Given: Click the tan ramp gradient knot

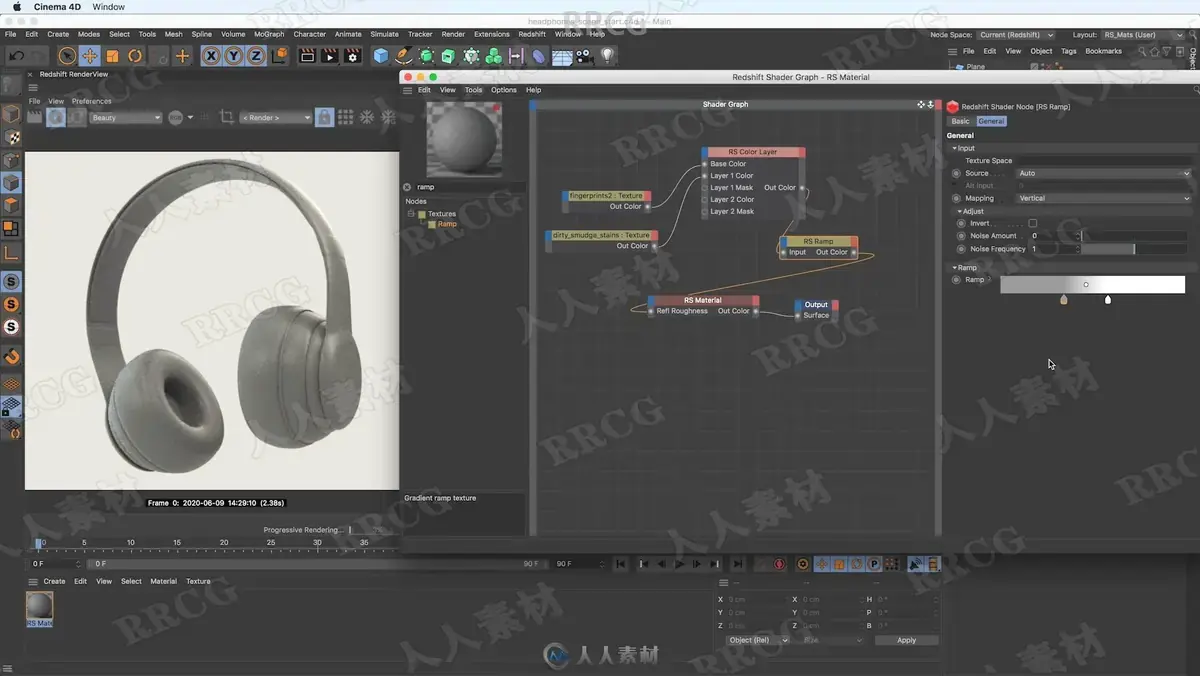Looking at the screenshot, I should click(1064, 299).
